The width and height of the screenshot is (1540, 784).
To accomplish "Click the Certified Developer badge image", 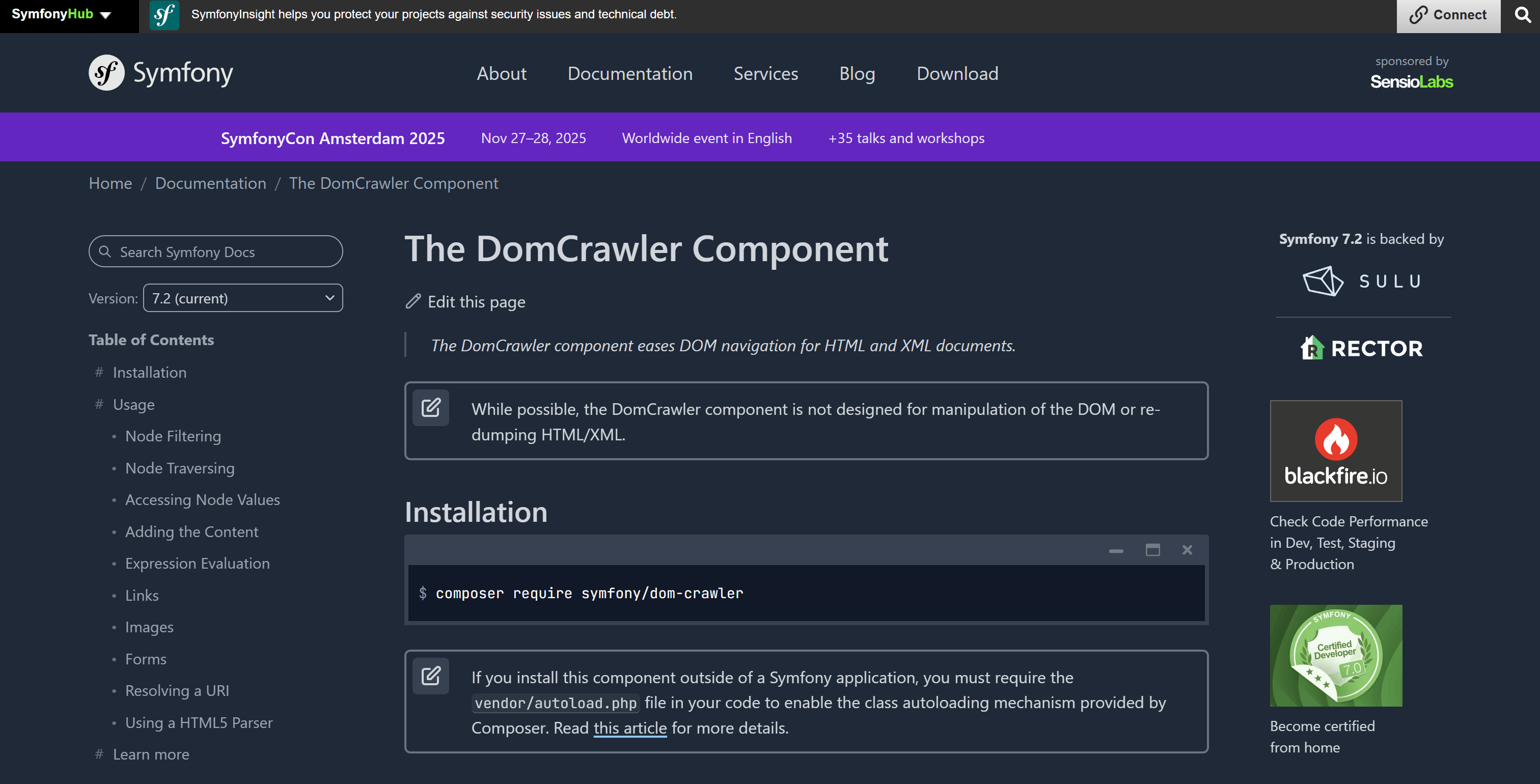I will point(1336,656).
